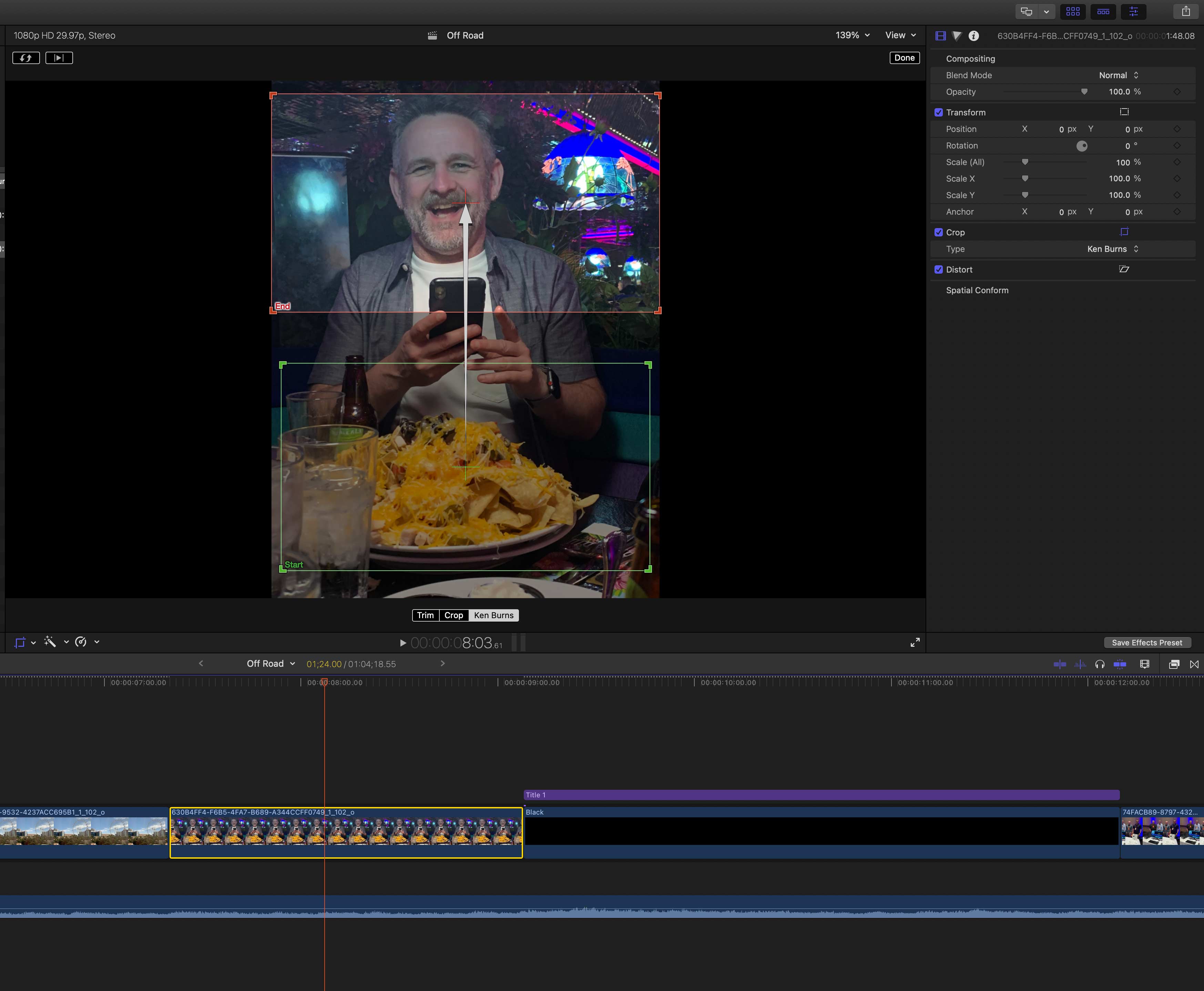Viewport: 1204px width, 991px height.
Task: Click the Rotation dial
Action: [1082, 146]
